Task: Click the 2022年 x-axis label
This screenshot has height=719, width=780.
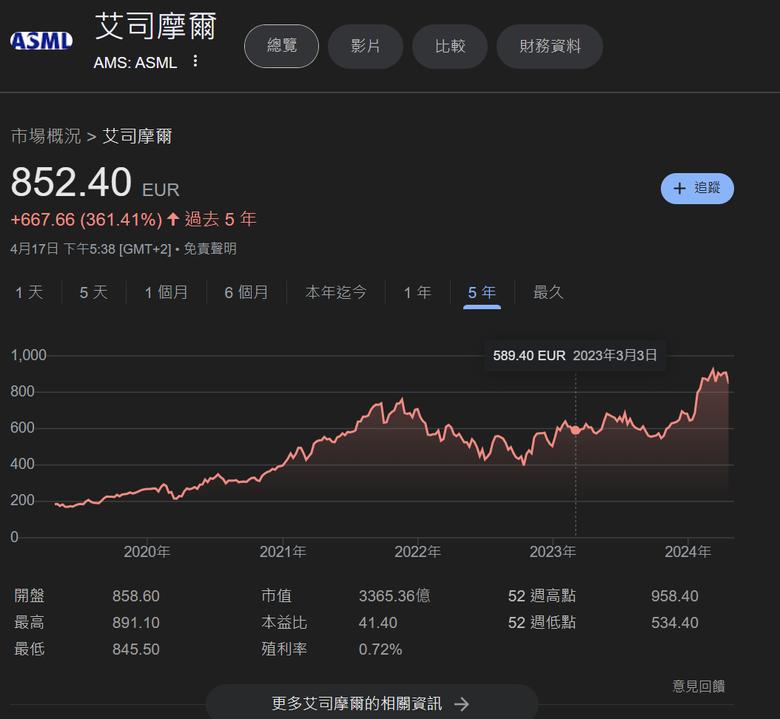Action: (417, 552)
